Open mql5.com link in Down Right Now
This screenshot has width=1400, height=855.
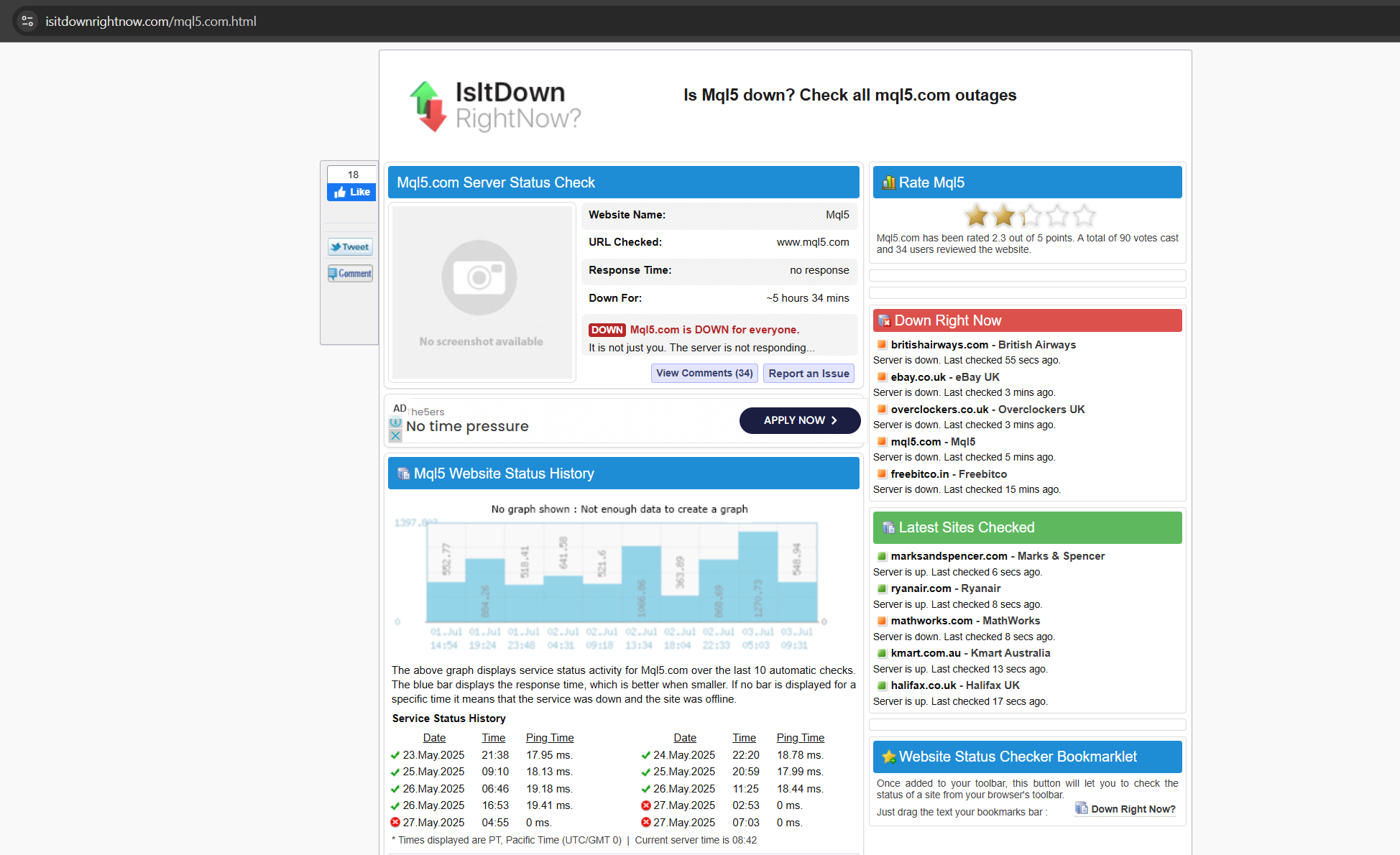coord(916,442)
